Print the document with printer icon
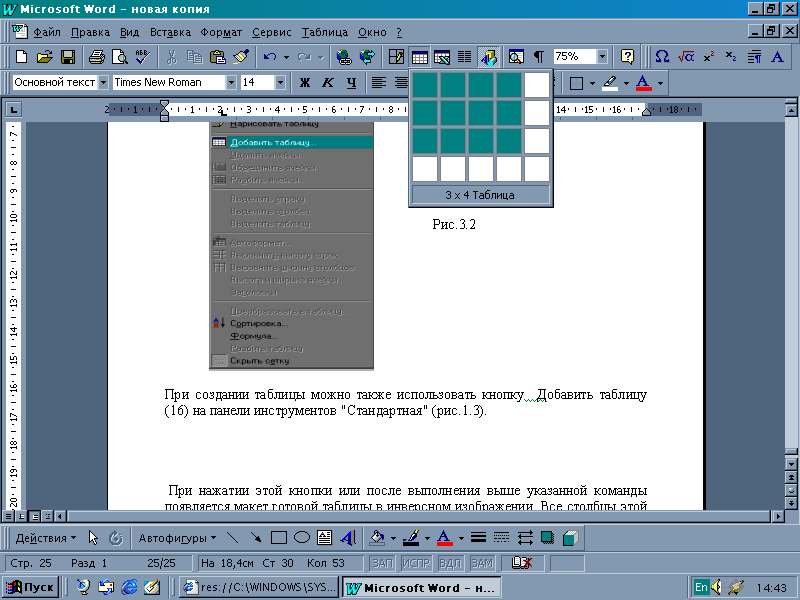 click(x=96, y=57)
